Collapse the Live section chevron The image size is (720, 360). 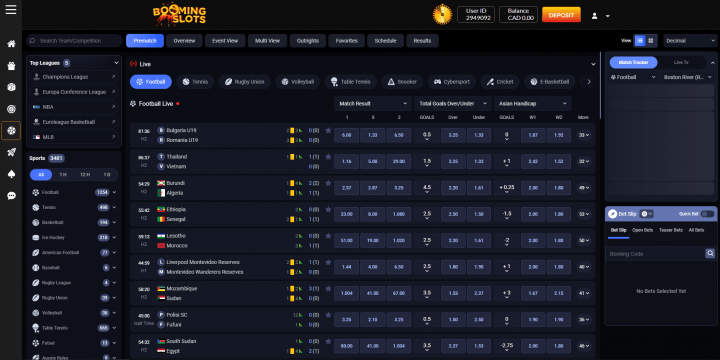593,64
